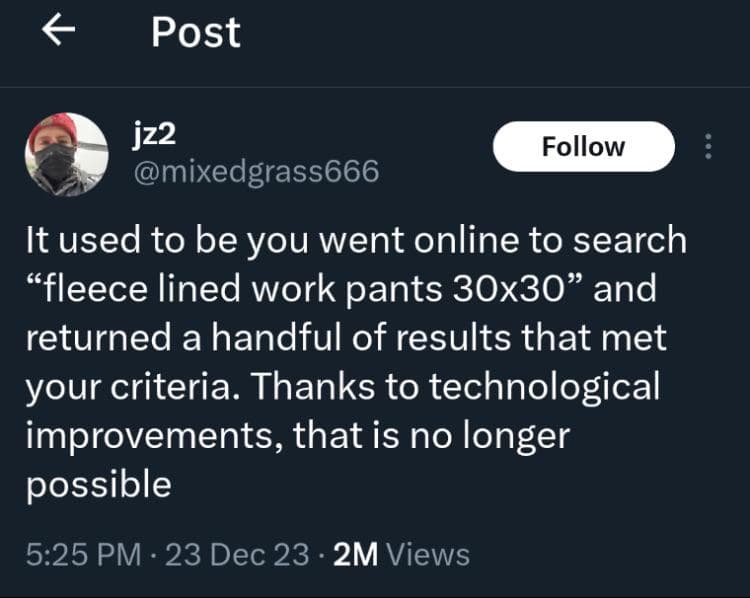Open jz2's profile picture
Screen dimensions: 750x598
tap(66, 155)
